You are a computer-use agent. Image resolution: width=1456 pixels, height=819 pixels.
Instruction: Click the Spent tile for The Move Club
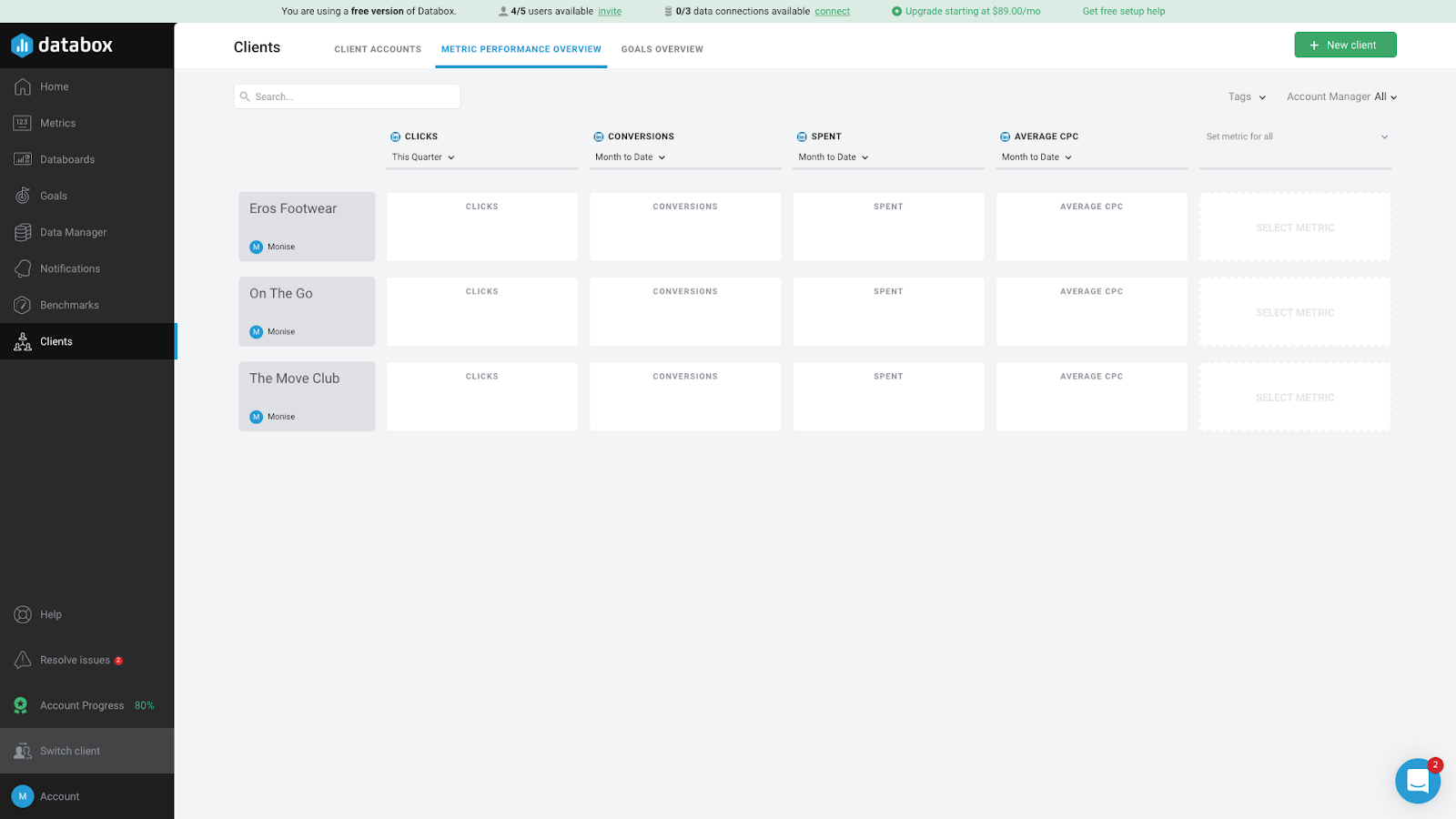click(x=888, y=397)
